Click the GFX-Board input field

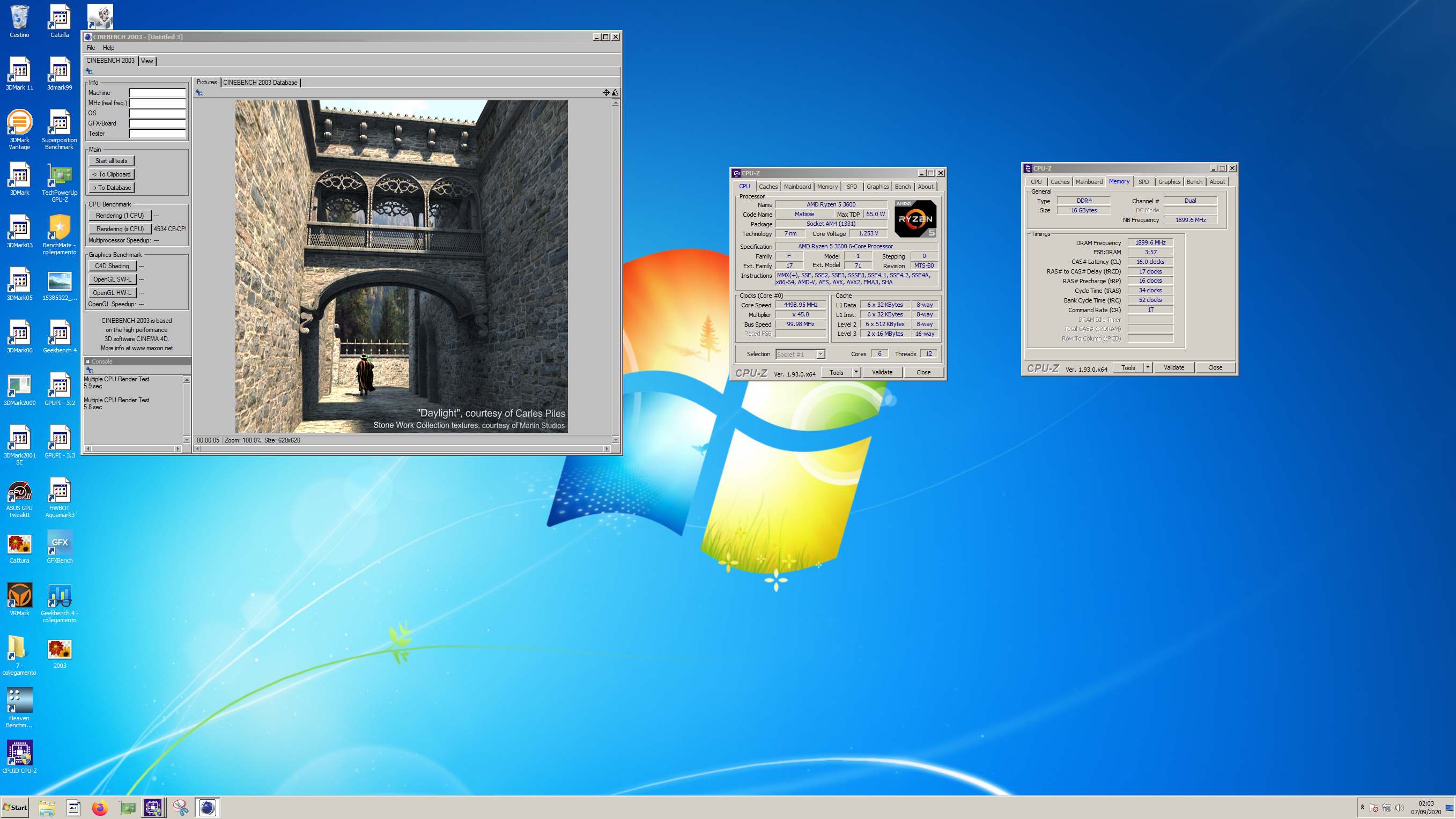click(157, 123)
